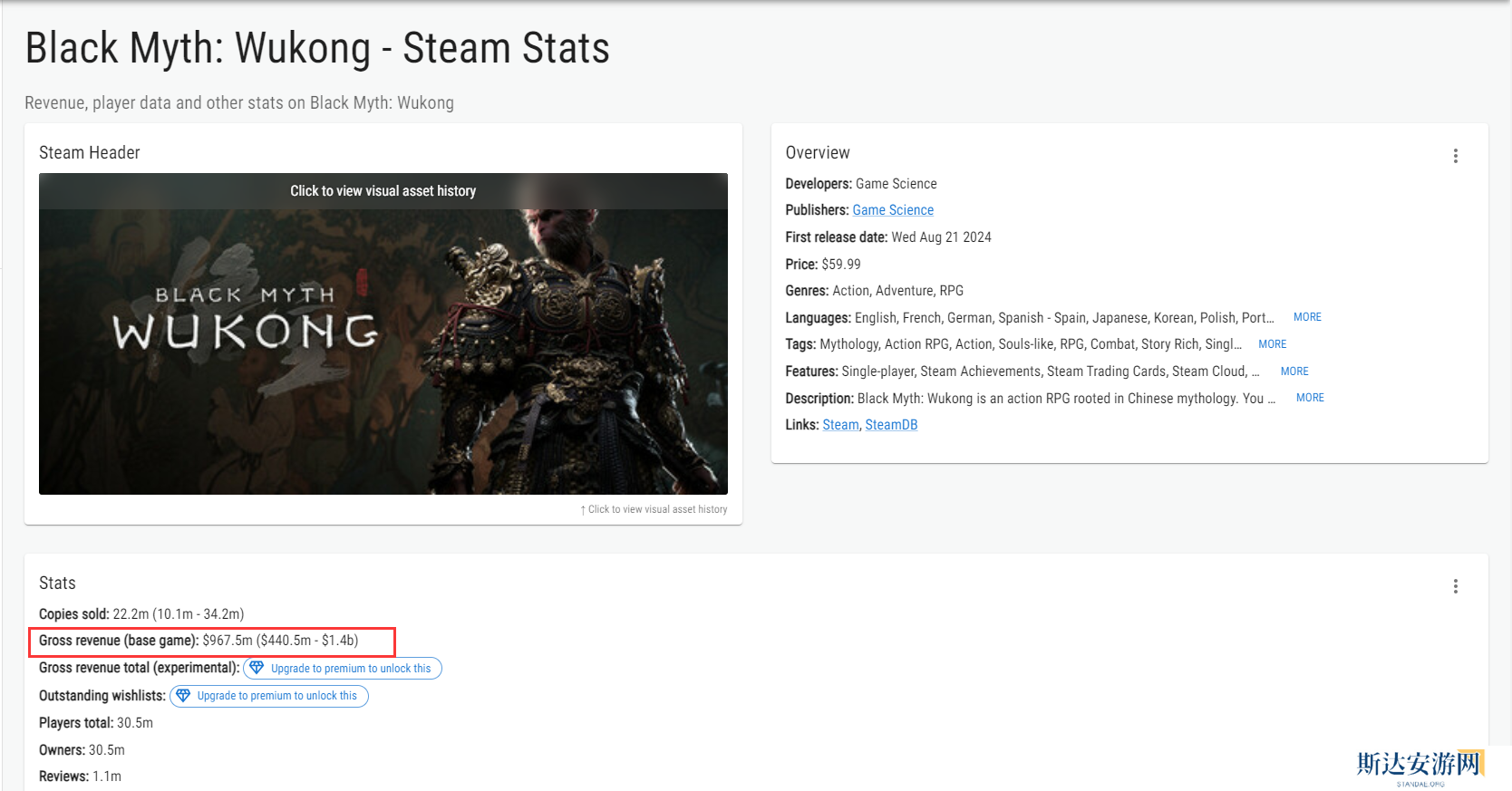Image resolution: width=1512 pixels, height=791 pixels.
Task: Click the Black Myth: Wukong - Steam Stats title
Action: click(x=317, y=48)
